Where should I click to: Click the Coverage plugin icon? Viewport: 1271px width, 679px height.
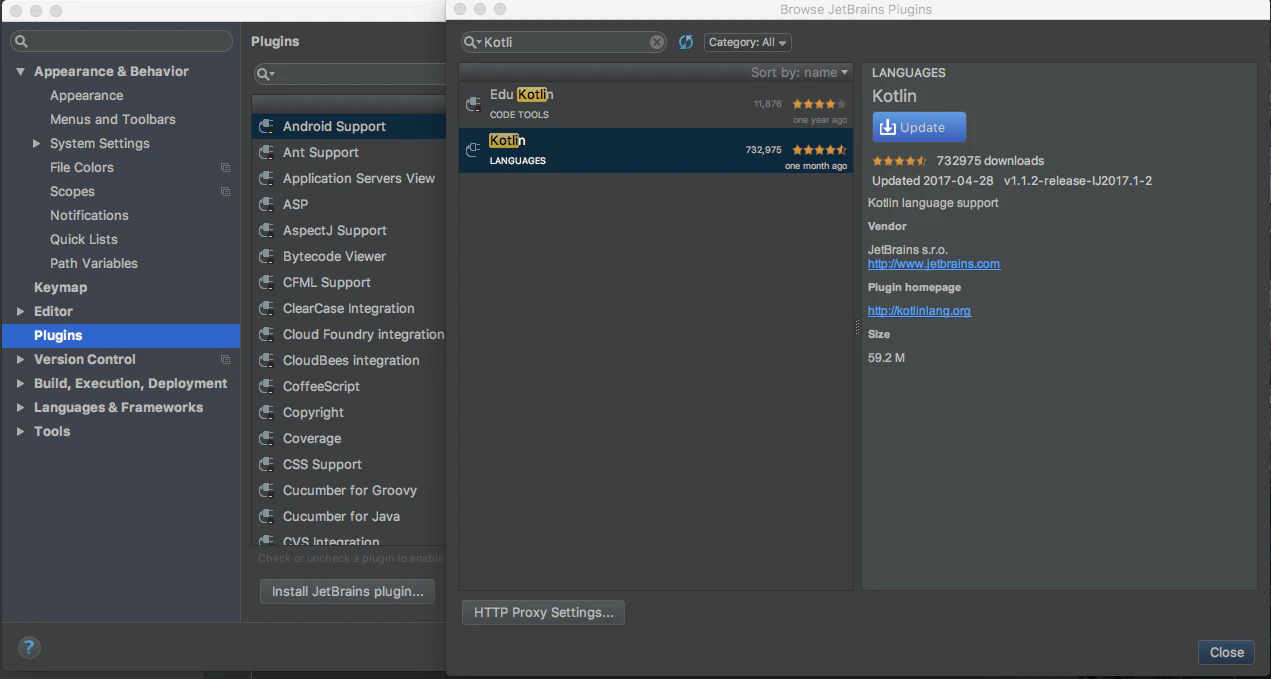click(x=266, y=438)
